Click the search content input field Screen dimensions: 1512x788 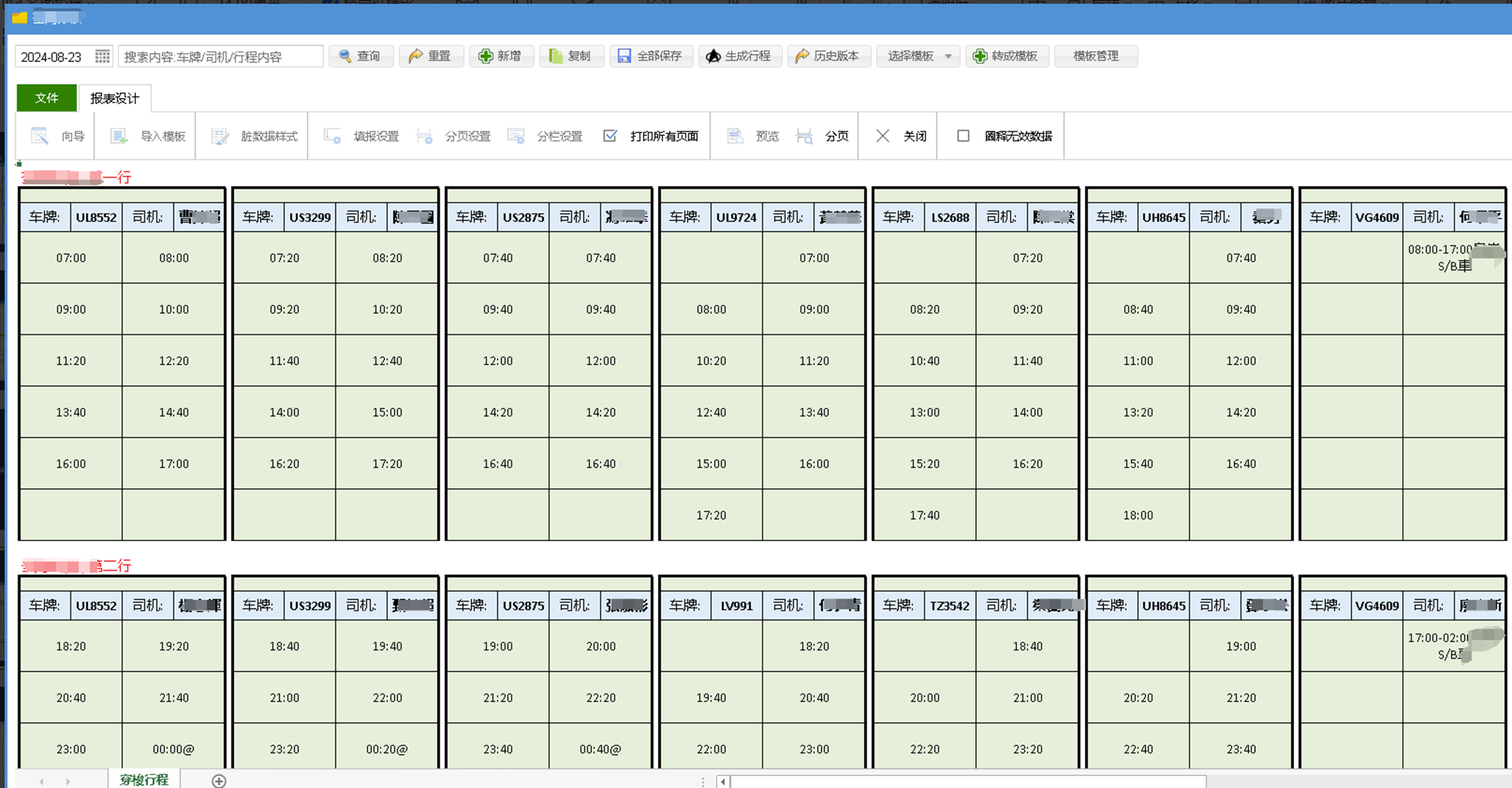220,57
